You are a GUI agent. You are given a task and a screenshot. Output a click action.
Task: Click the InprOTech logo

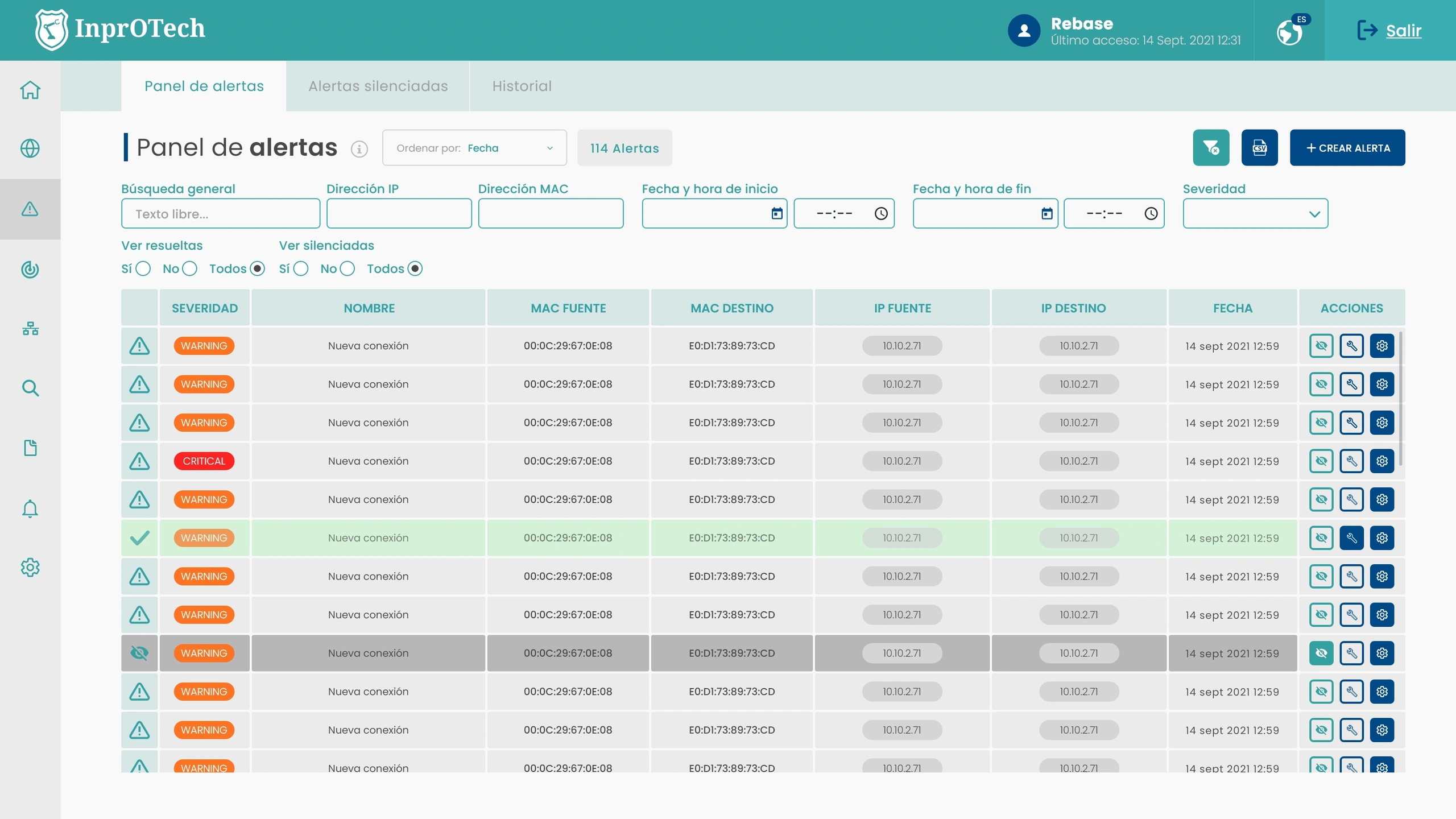click(x=120, y=30)
